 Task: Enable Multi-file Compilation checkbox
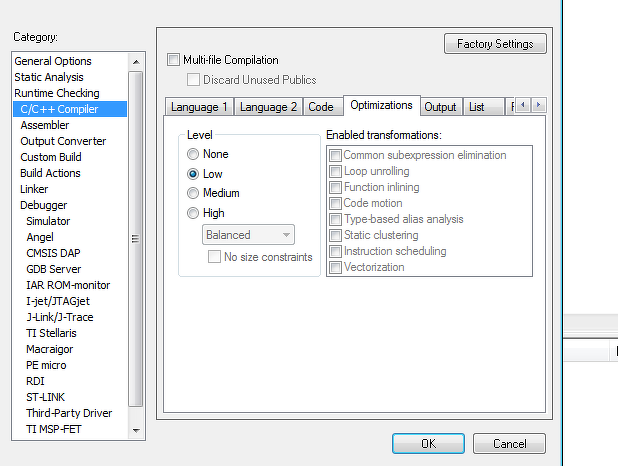(174, 60)
